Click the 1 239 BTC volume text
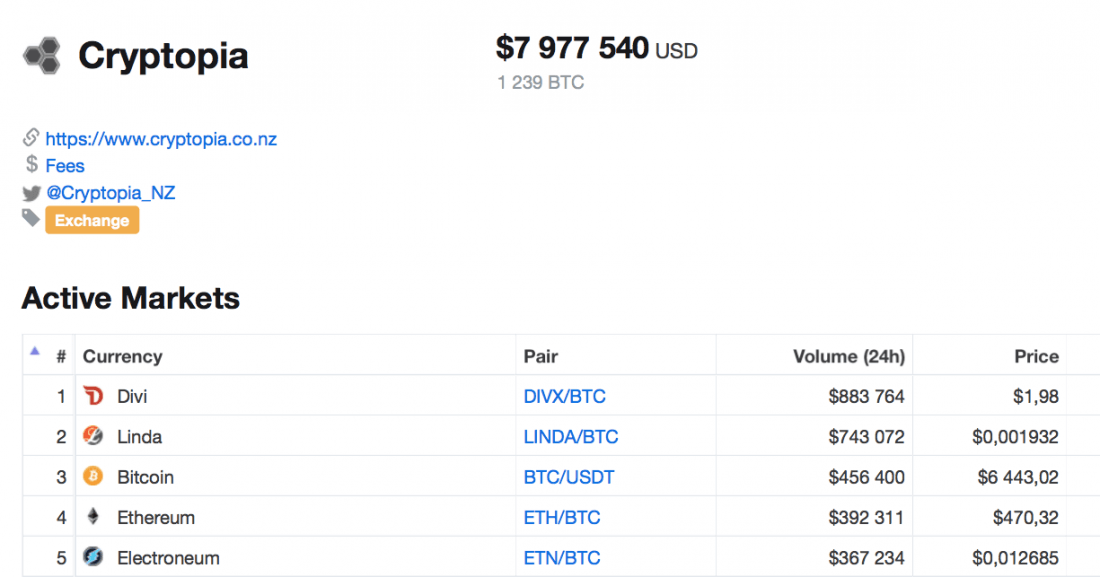 pos(540,83)
